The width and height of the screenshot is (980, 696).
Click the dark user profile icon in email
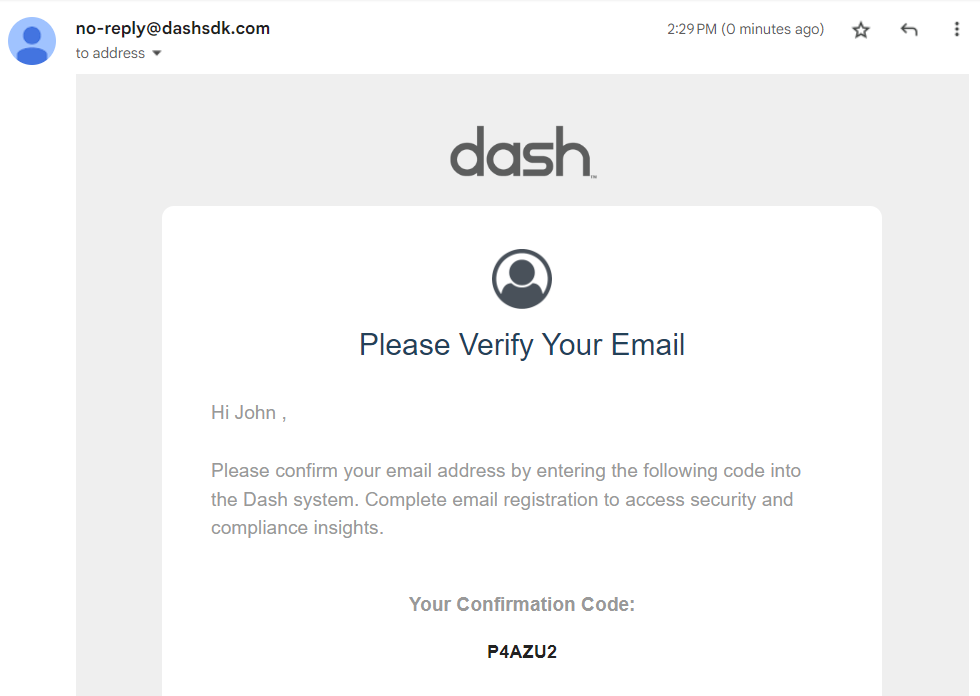coord(522,279)
